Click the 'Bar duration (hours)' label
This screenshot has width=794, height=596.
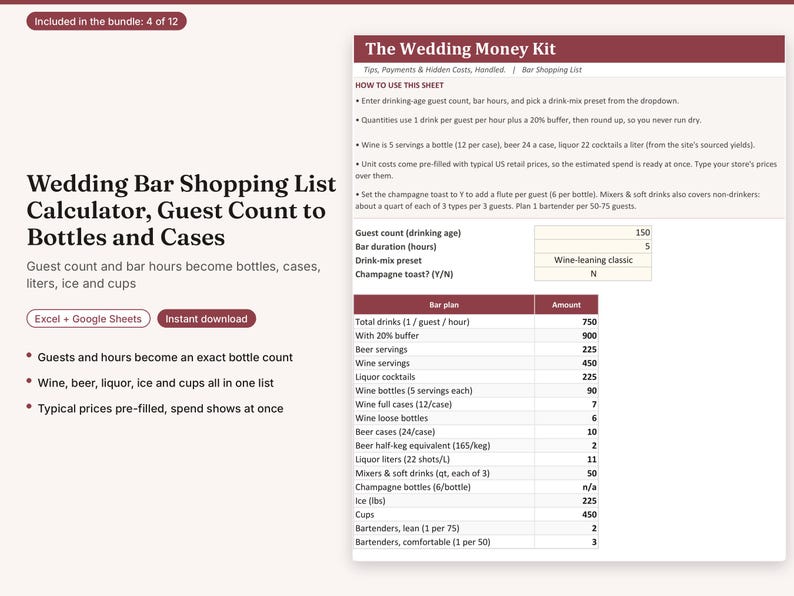point(395,247)
